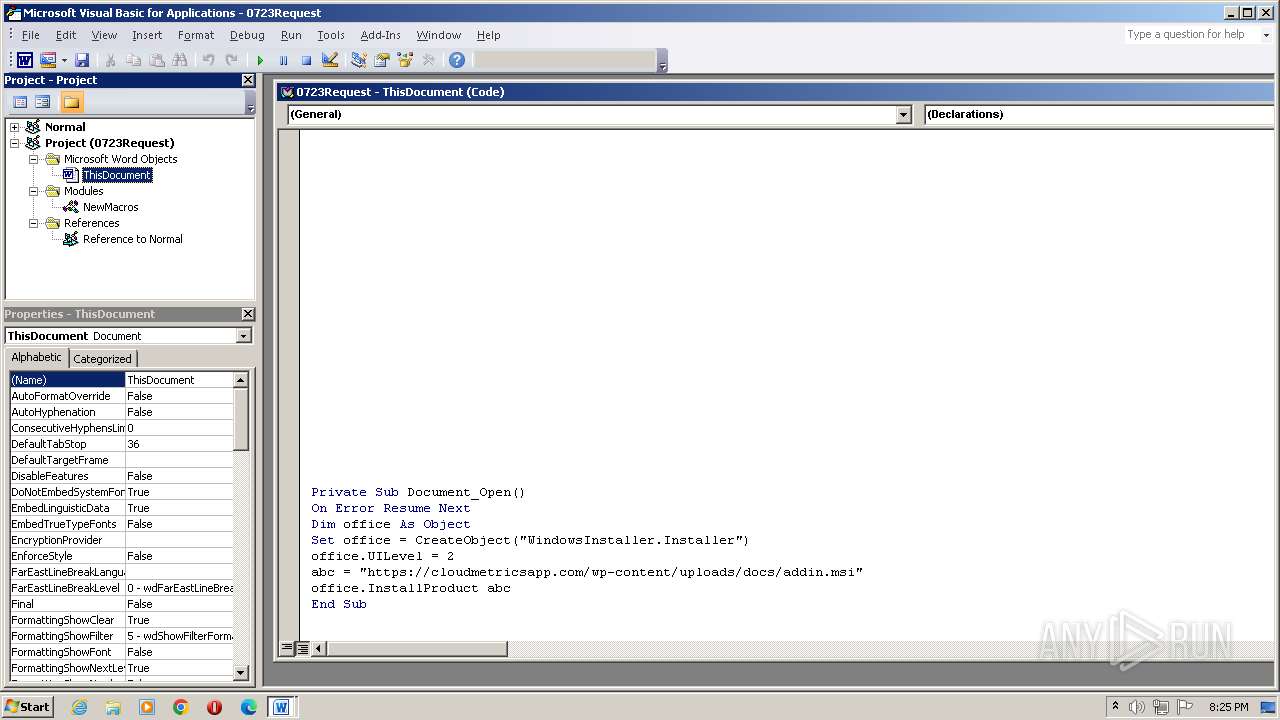The image size is (1280, 720).
Task: Open the View menu
Action: [x=104, y=35]
